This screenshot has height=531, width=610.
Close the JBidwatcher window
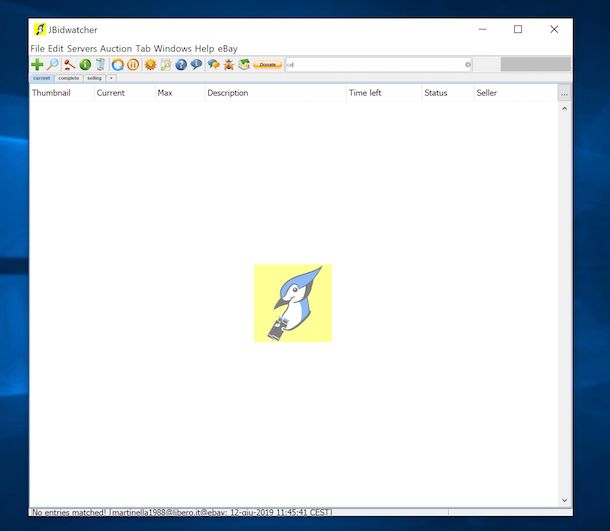[554, 29]
